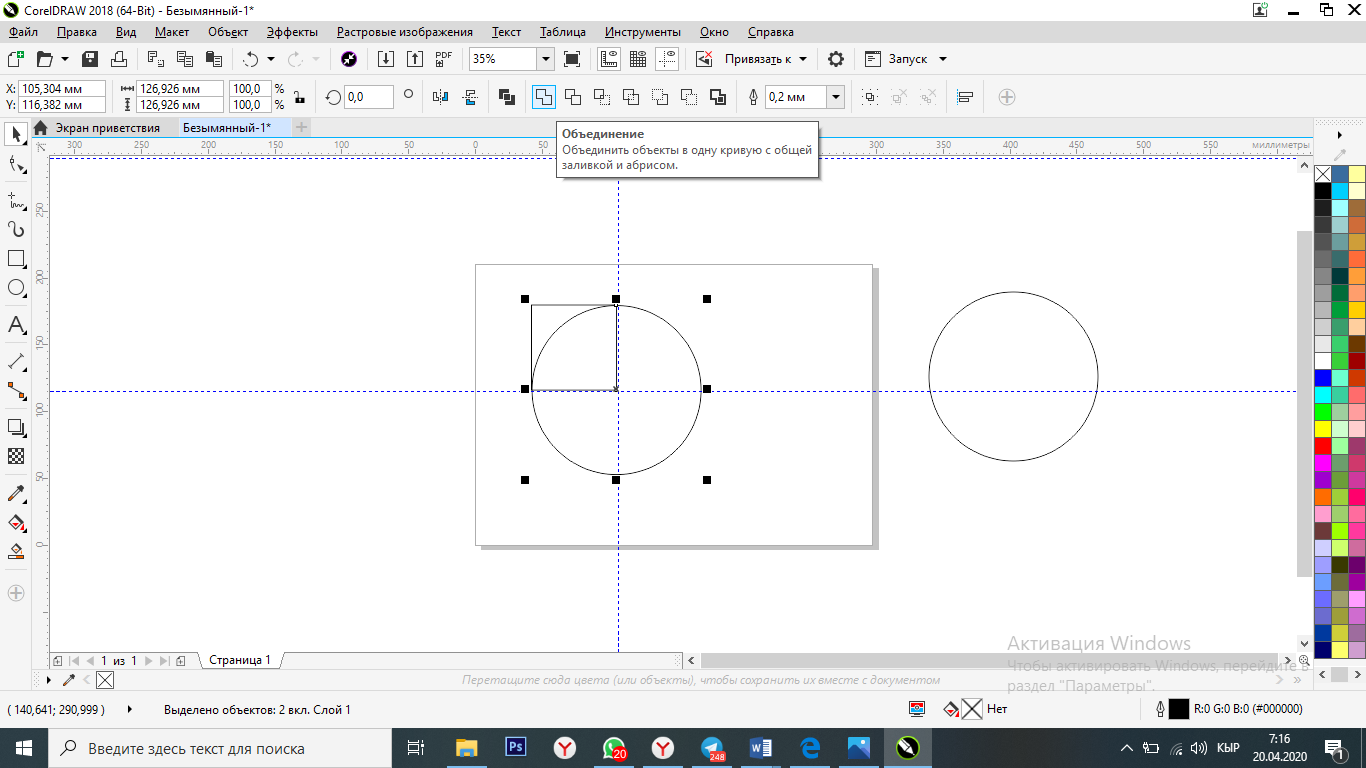Activate the Text tool
The image size is (1366, 768).
16,325
